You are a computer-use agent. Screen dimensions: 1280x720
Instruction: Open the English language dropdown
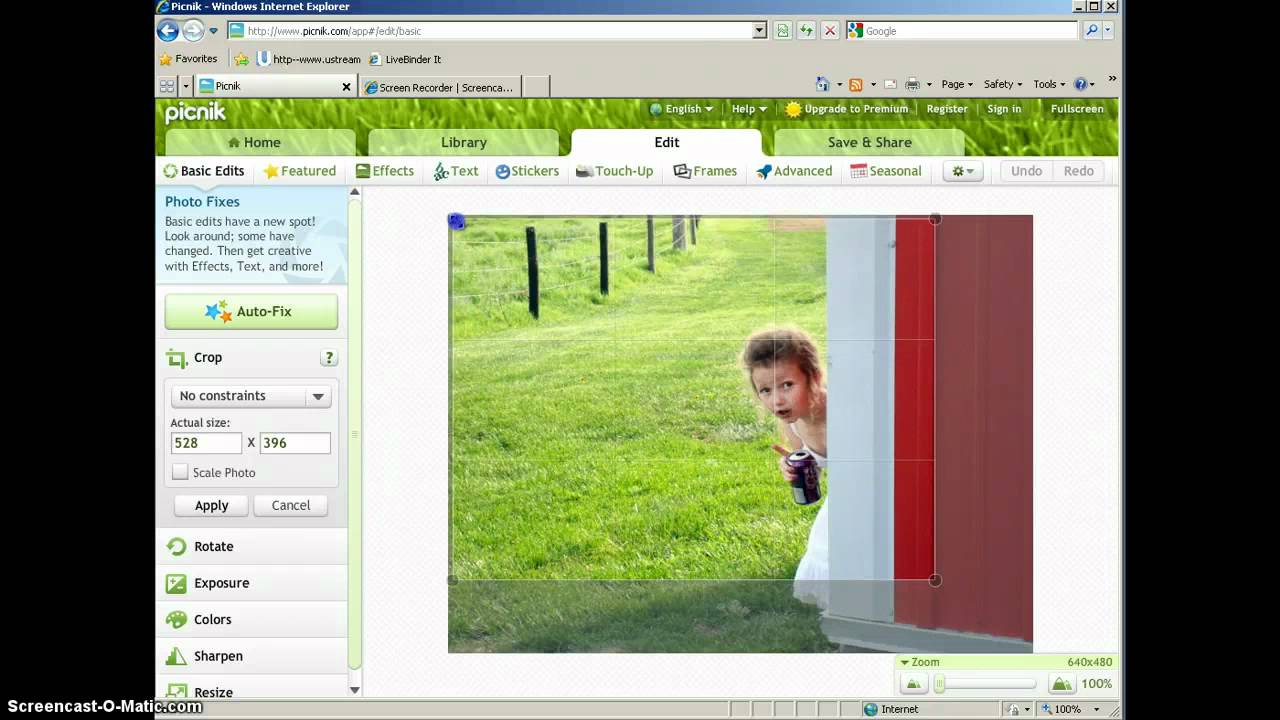point(681,109)
